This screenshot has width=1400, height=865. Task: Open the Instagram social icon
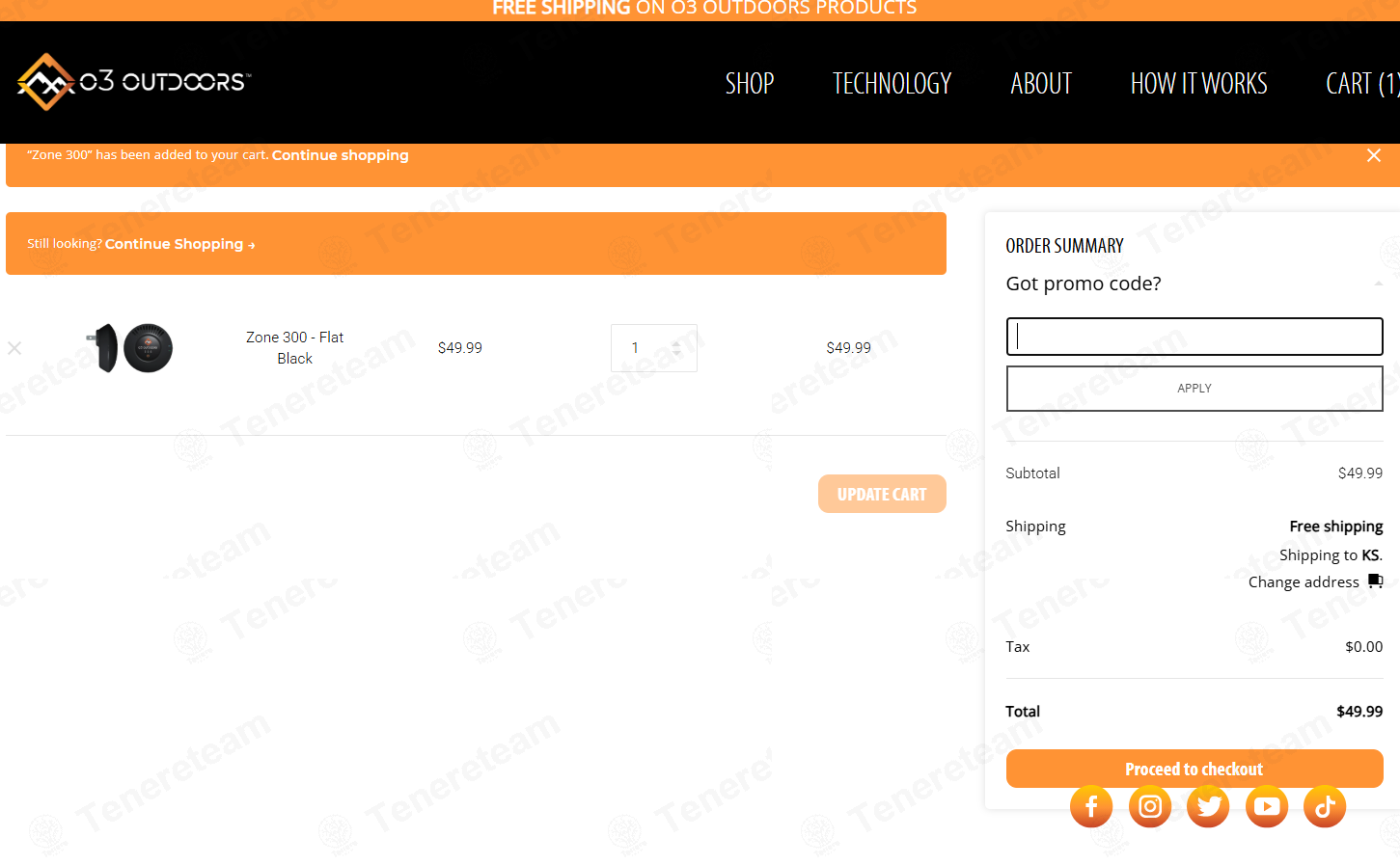(1150, 806)
